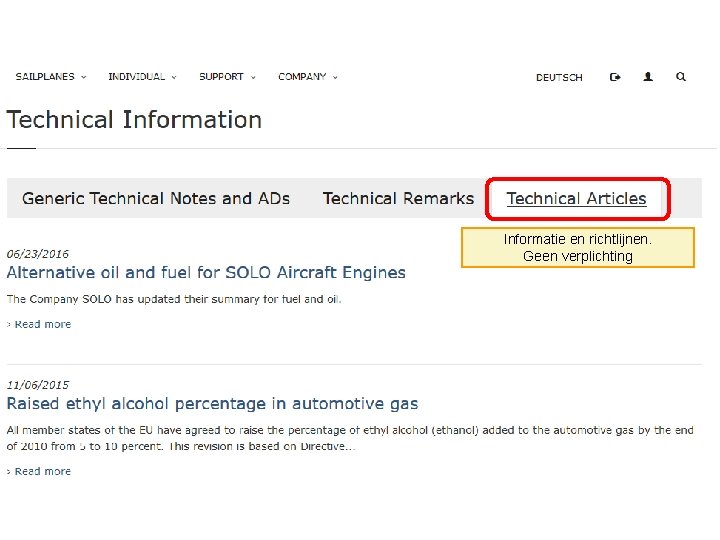Open the COMPANY dropdown menu

[308, 76]
